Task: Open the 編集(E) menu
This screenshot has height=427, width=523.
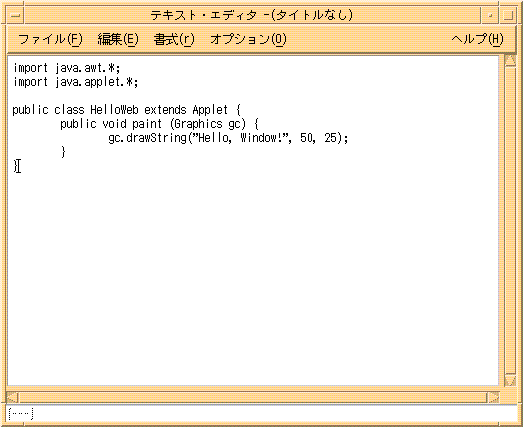Action: pyautogui.click(x=118, y=39)
